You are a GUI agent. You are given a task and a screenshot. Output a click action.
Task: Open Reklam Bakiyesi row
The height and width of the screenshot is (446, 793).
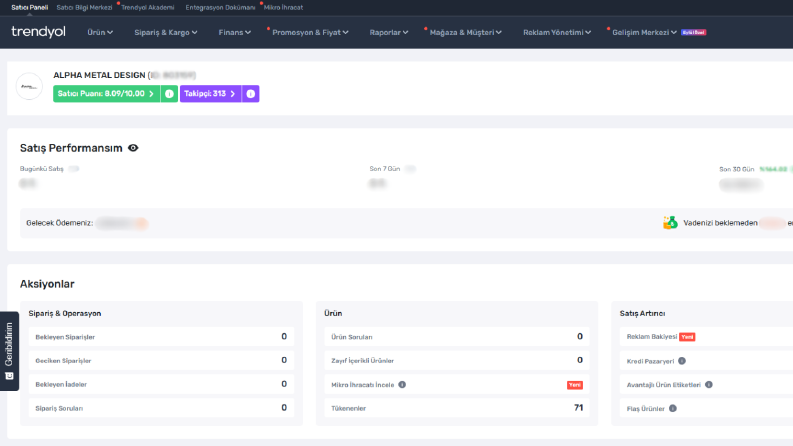click(x=707, y=337)
